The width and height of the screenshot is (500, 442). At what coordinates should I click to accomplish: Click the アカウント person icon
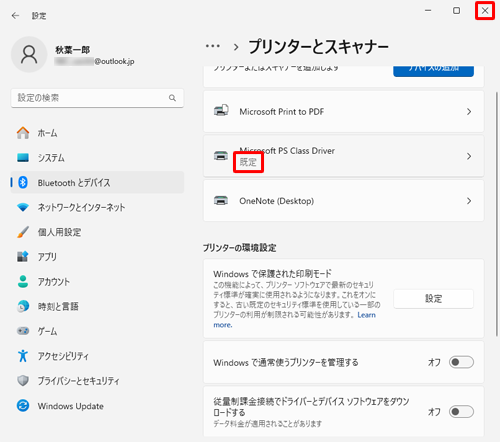click(x=23, y=281)
